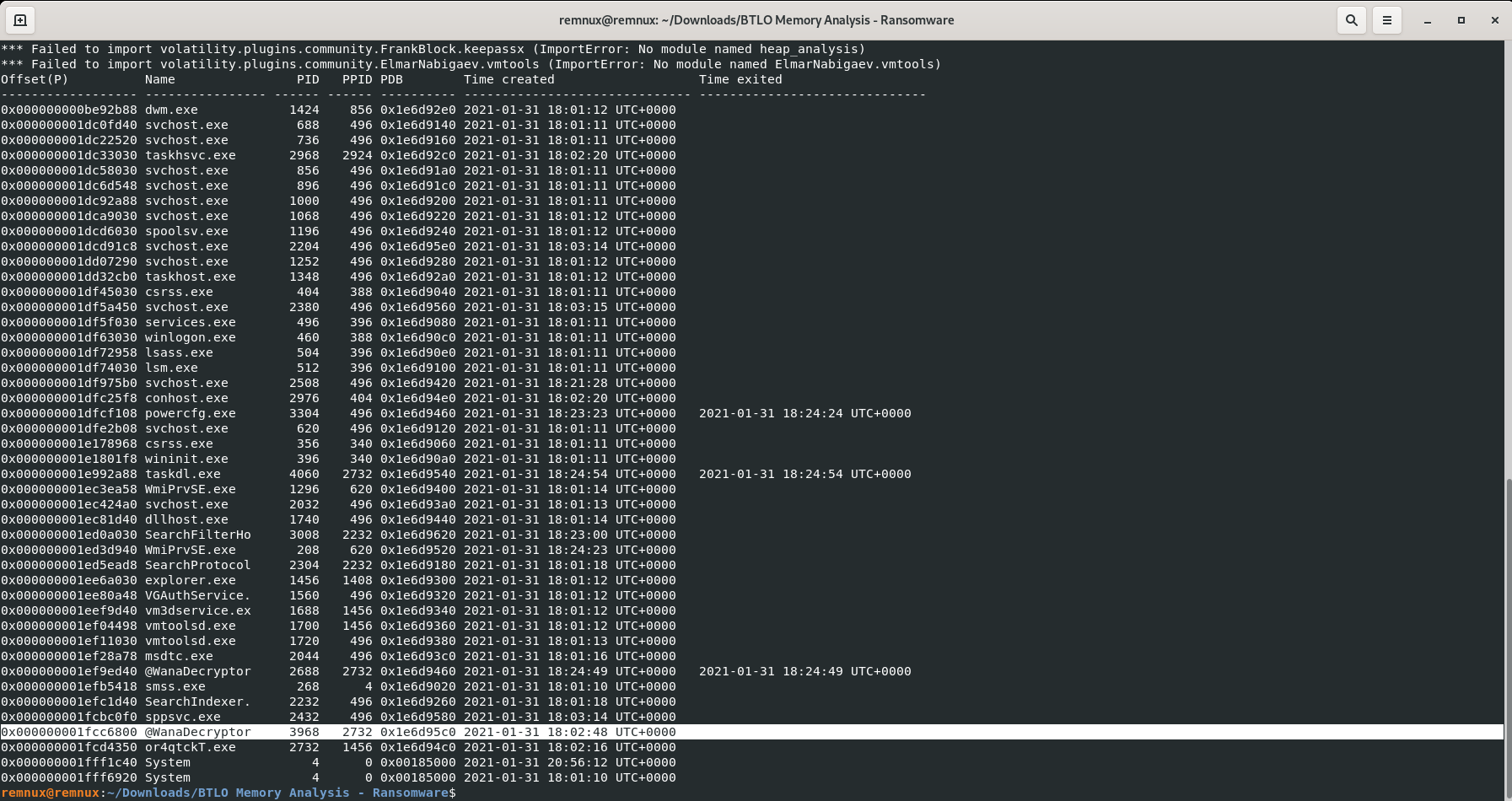The image size is (1512, 801).
Task: Click the keepassx import error line
Action: (x=433, y=49)
